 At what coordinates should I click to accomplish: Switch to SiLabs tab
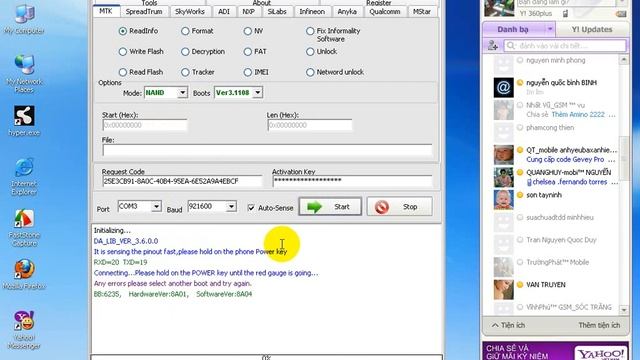277,12
